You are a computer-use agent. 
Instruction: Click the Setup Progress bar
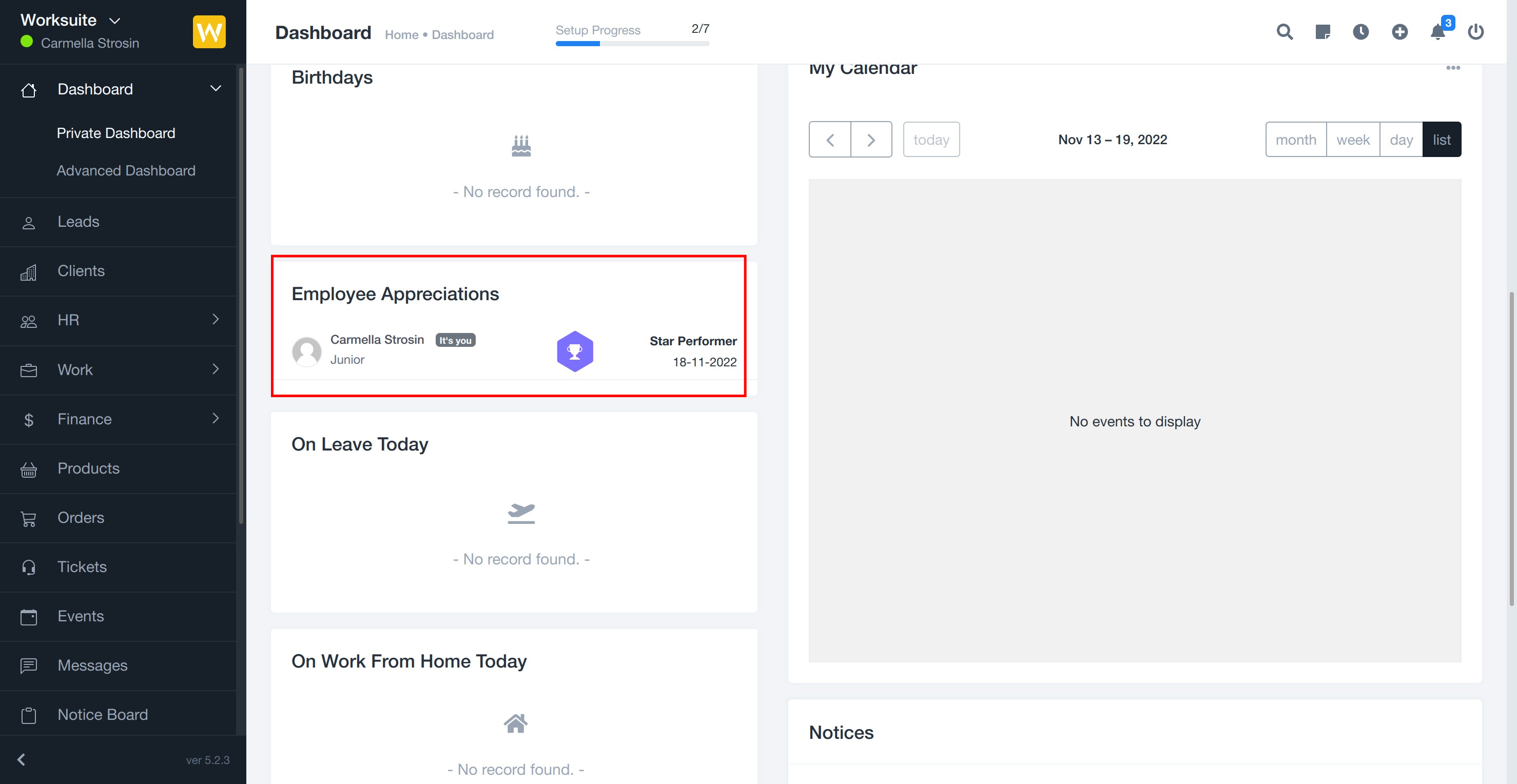[x=632, y=43]
